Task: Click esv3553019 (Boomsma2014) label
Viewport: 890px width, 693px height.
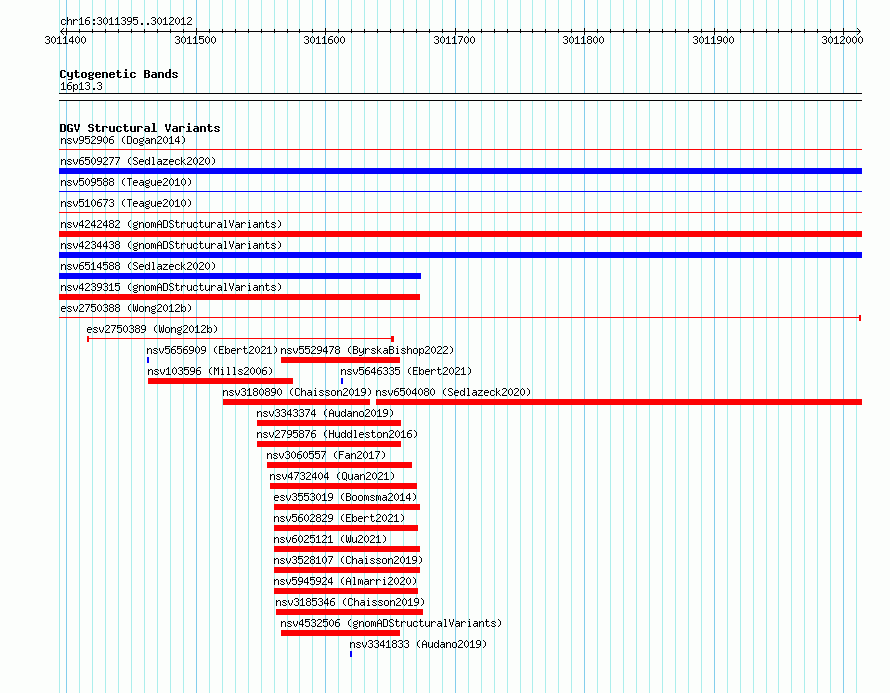Action: coord(345,497)
